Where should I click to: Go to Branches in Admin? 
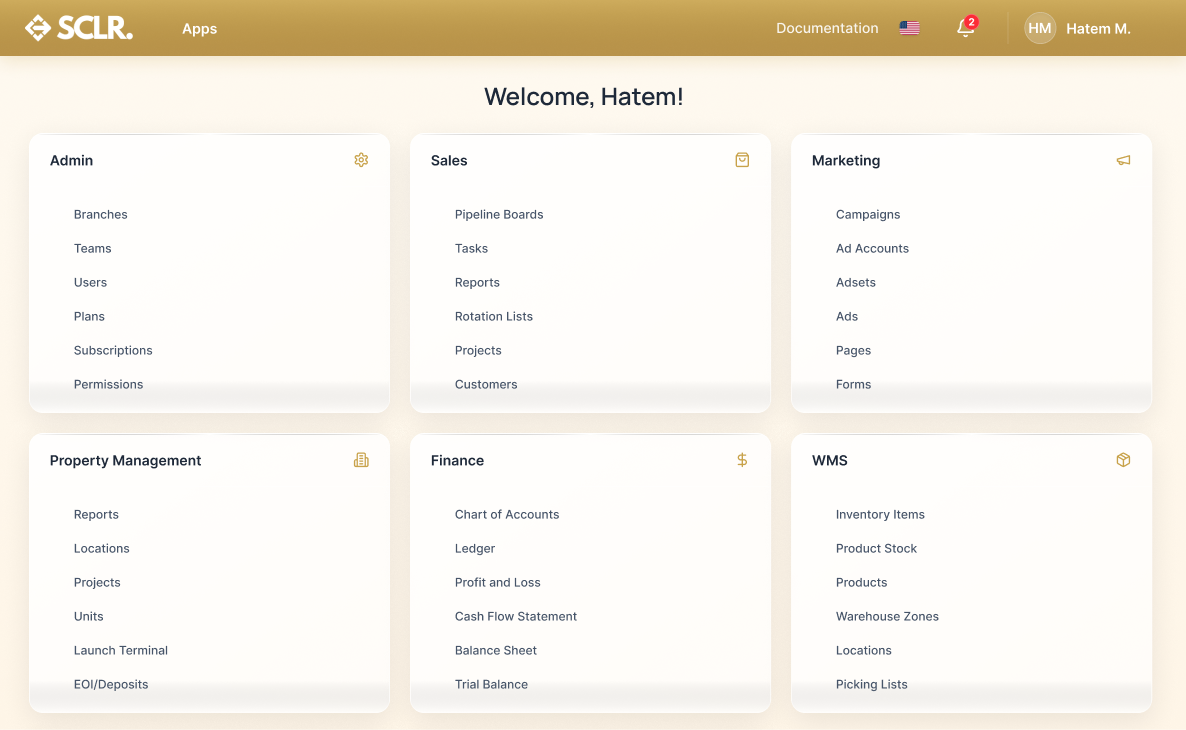[x=100, y=214]
